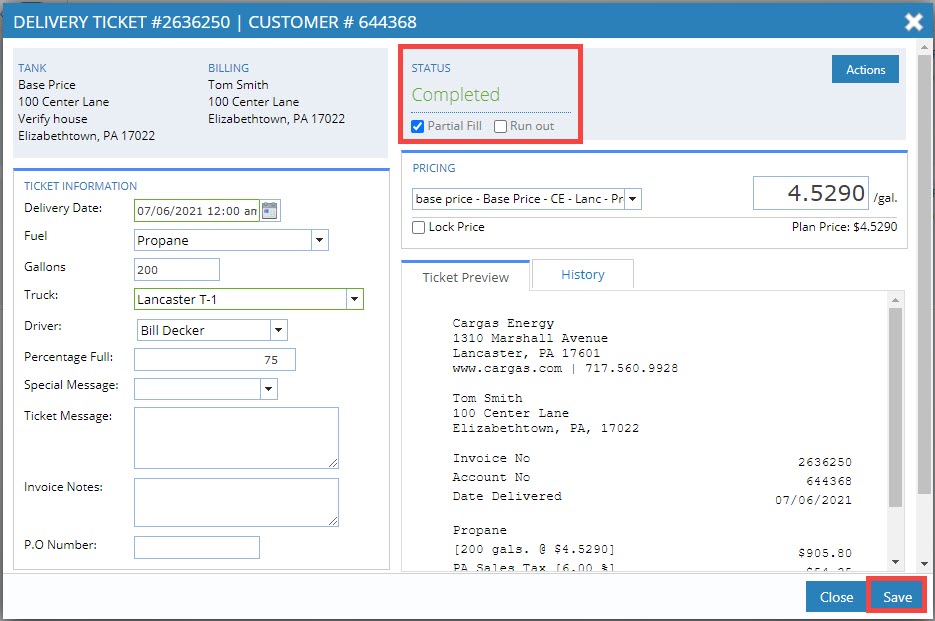Open the Special Message dropdown
Image resolution: width=935 pixels, height=621 pixels.
(268, 389)
